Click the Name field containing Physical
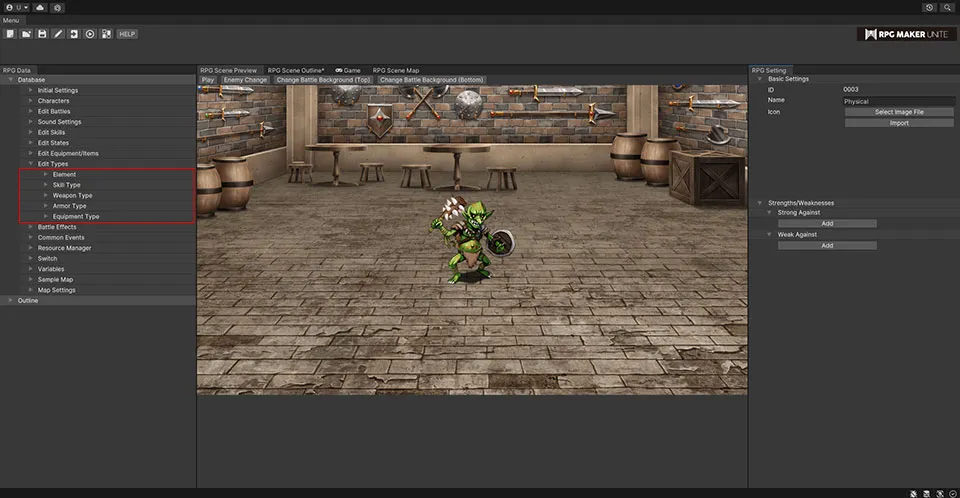 tap(898, 101)
